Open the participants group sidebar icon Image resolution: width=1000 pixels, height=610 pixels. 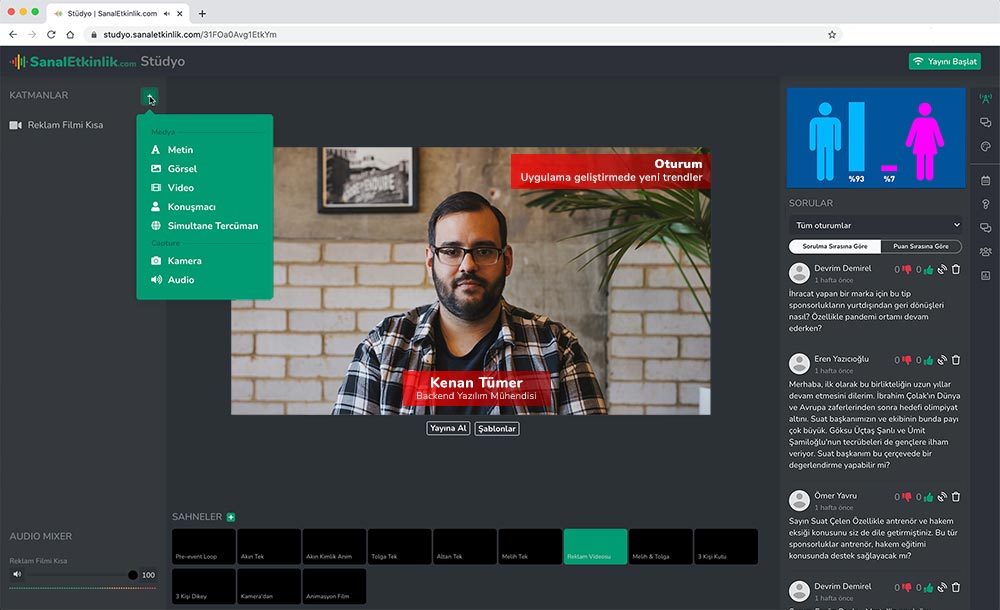(985, 251)
